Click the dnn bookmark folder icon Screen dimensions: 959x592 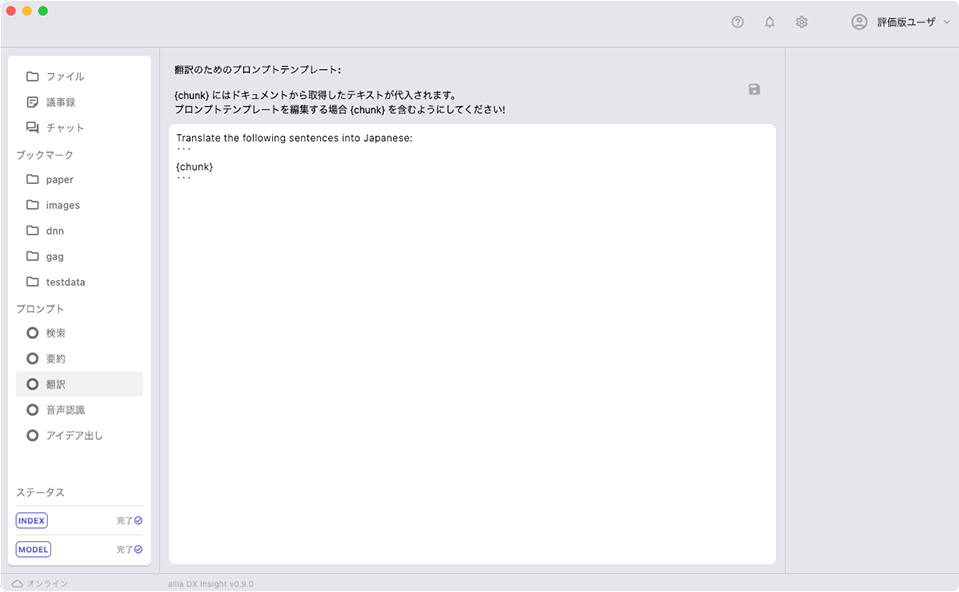[32, 231]
